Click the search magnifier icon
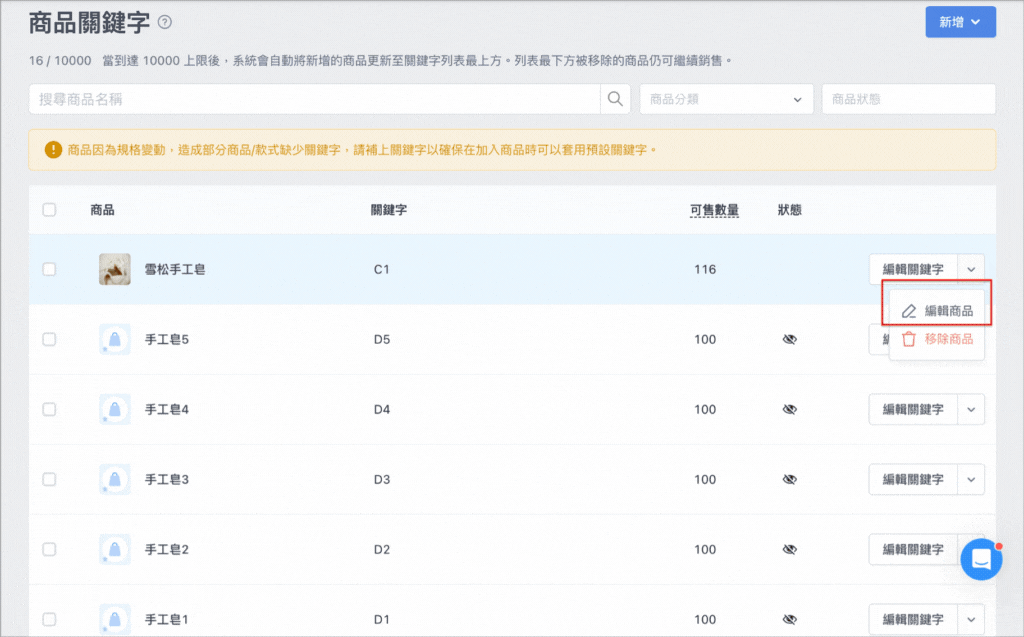Viewport: 1024px width, 637px height. click(615, 99)
